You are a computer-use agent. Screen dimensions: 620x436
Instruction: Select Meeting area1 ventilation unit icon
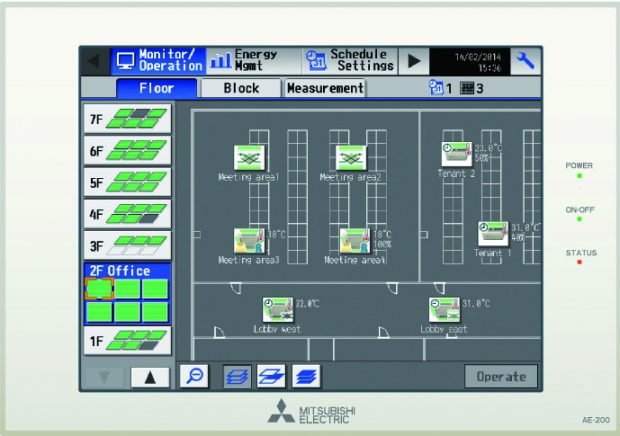pyautogui.click(x=249, y=158)
